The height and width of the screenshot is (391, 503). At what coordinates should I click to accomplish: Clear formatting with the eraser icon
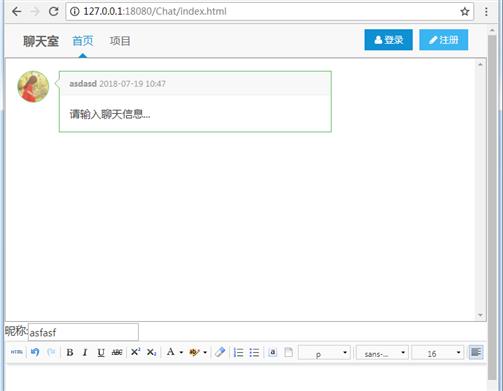[220, 352]
